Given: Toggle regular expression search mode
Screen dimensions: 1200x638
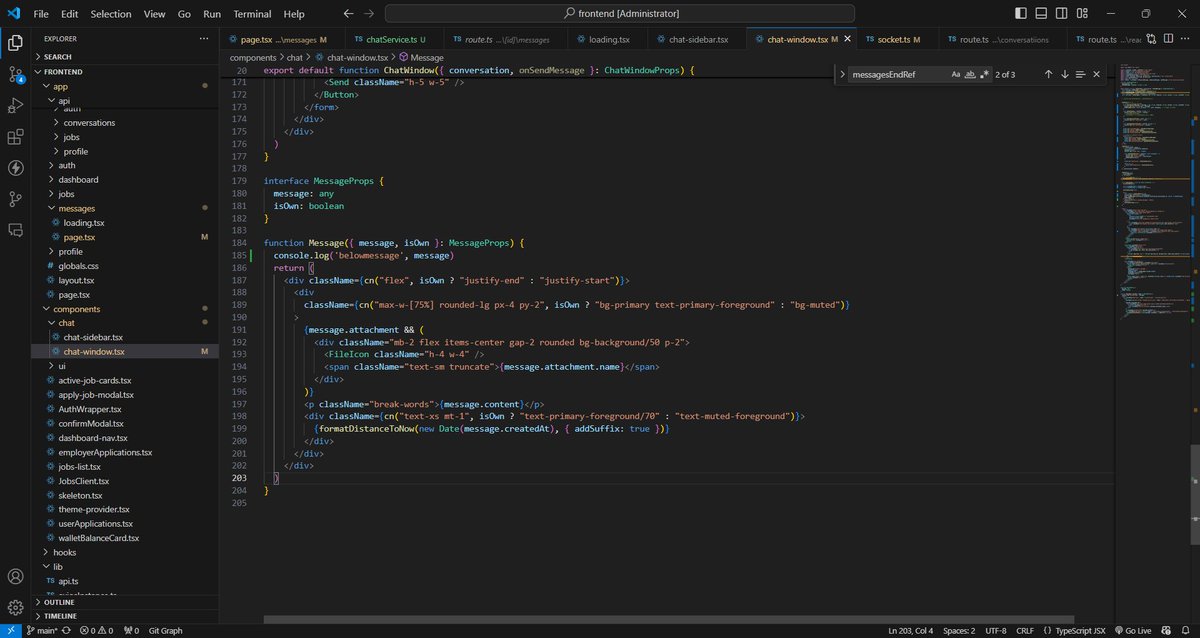Looking at the screenshot, I should click(x=985, y=74).
